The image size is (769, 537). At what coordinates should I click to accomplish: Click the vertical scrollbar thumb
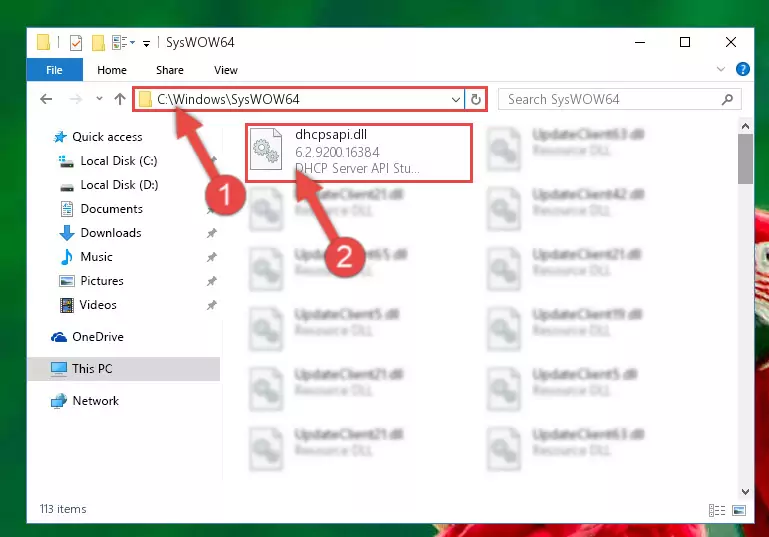point(745,159)
